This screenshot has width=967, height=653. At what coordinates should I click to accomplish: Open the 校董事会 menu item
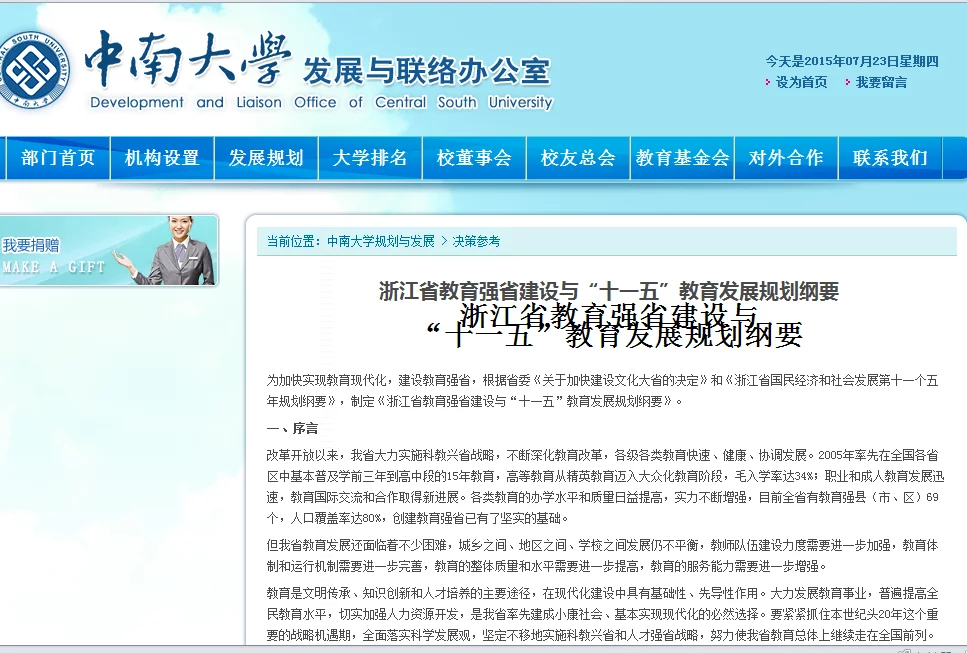[474, 158]
